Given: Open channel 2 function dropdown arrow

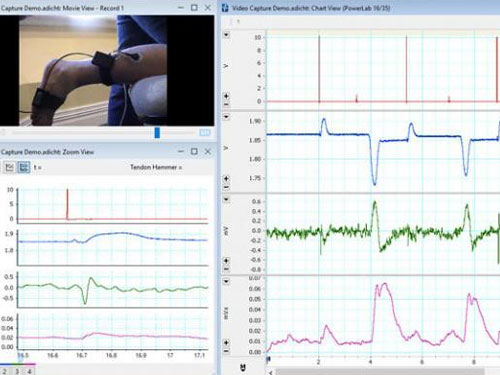Looking at the screenshot, I should click(x=227, y=117).
